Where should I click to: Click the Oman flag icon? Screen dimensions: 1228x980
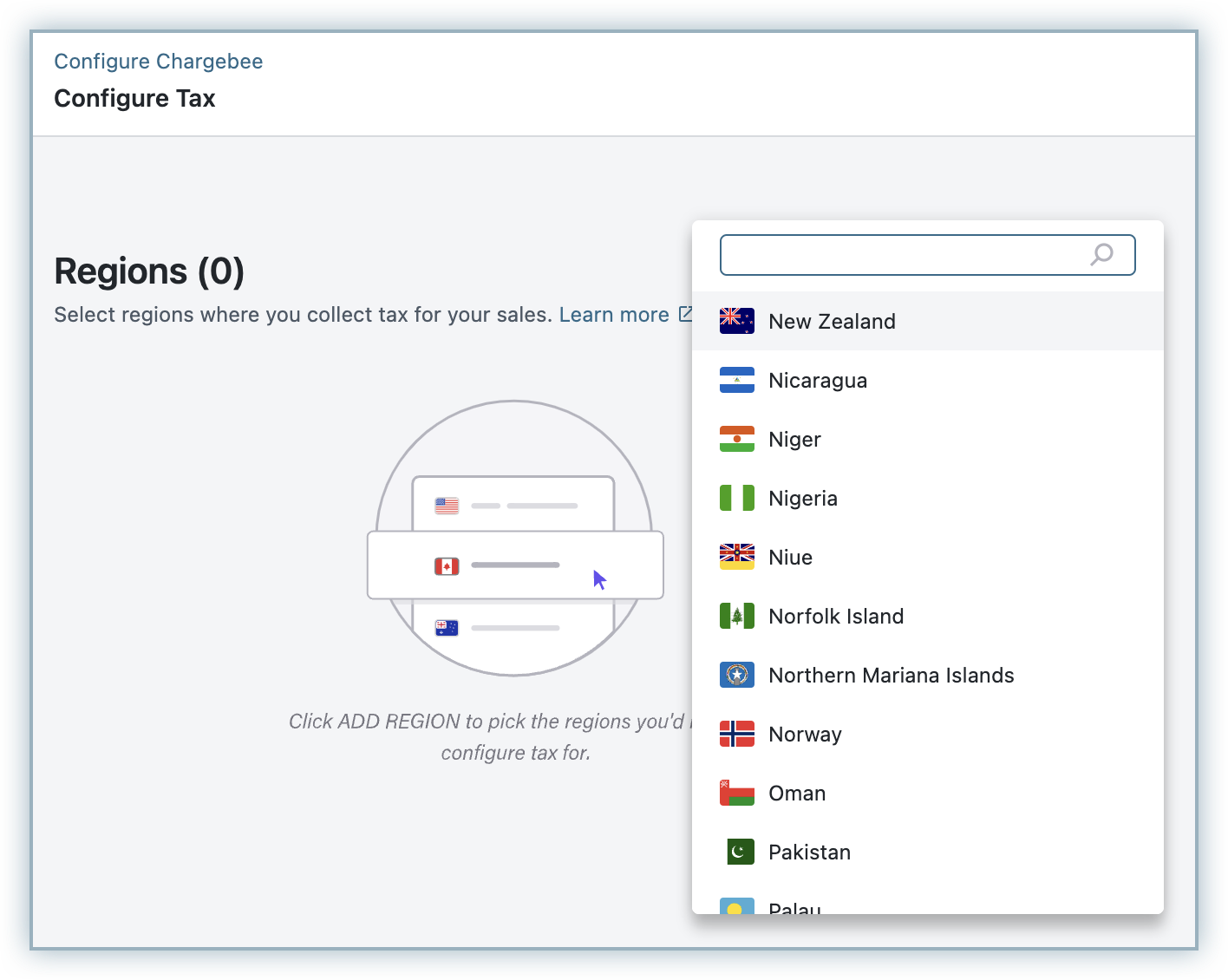click(736, 793)
